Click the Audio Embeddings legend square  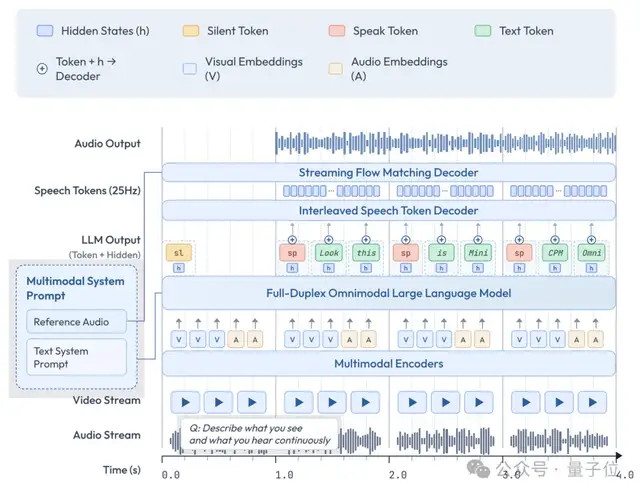[336, 69]
